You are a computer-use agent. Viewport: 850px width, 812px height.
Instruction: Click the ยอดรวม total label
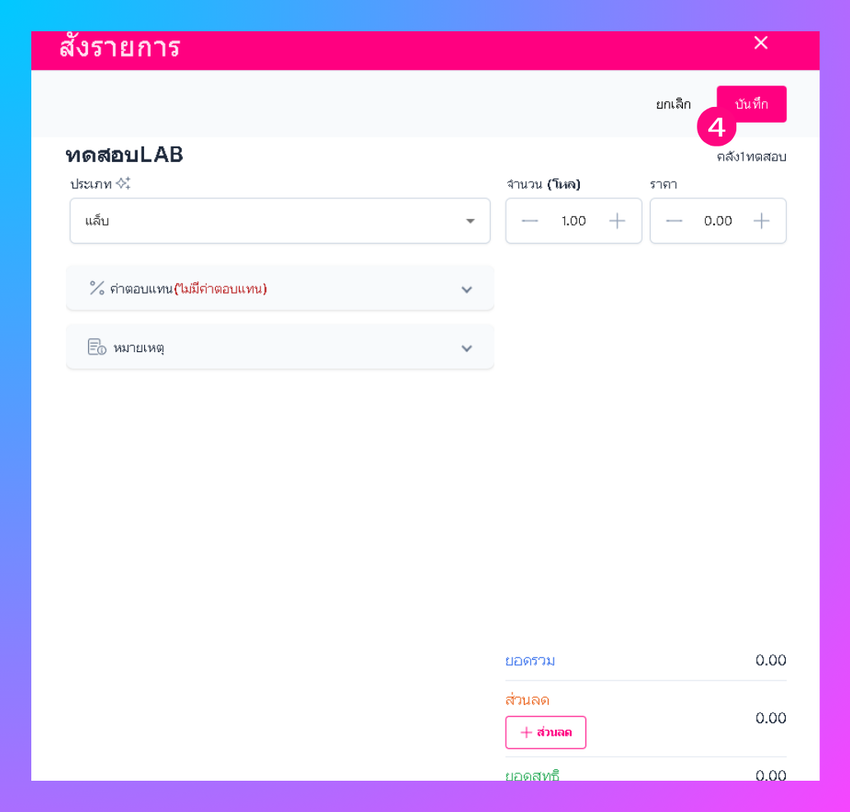(530, 661)
